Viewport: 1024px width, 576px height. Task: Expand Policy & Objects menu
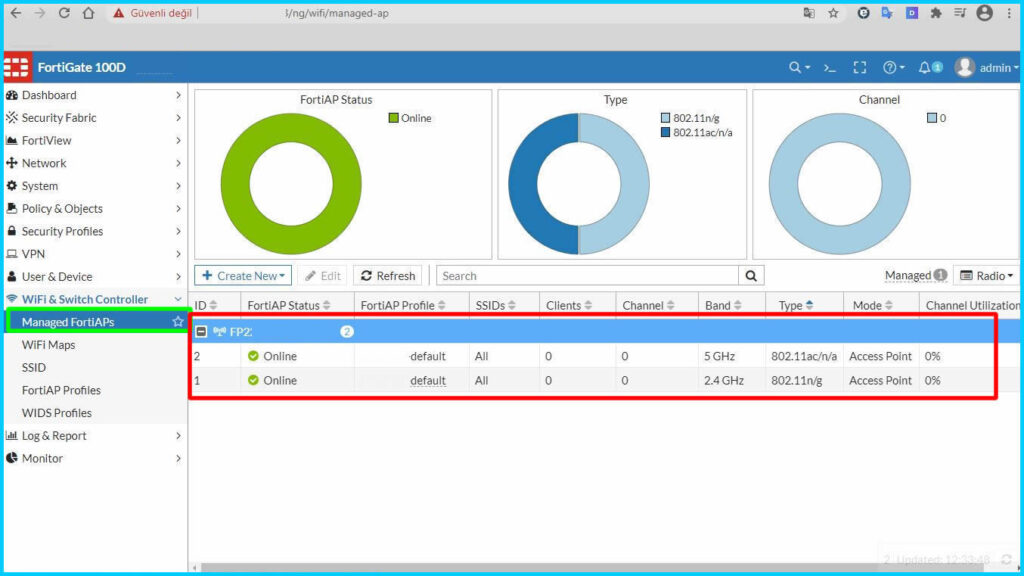tap(95, 208)
